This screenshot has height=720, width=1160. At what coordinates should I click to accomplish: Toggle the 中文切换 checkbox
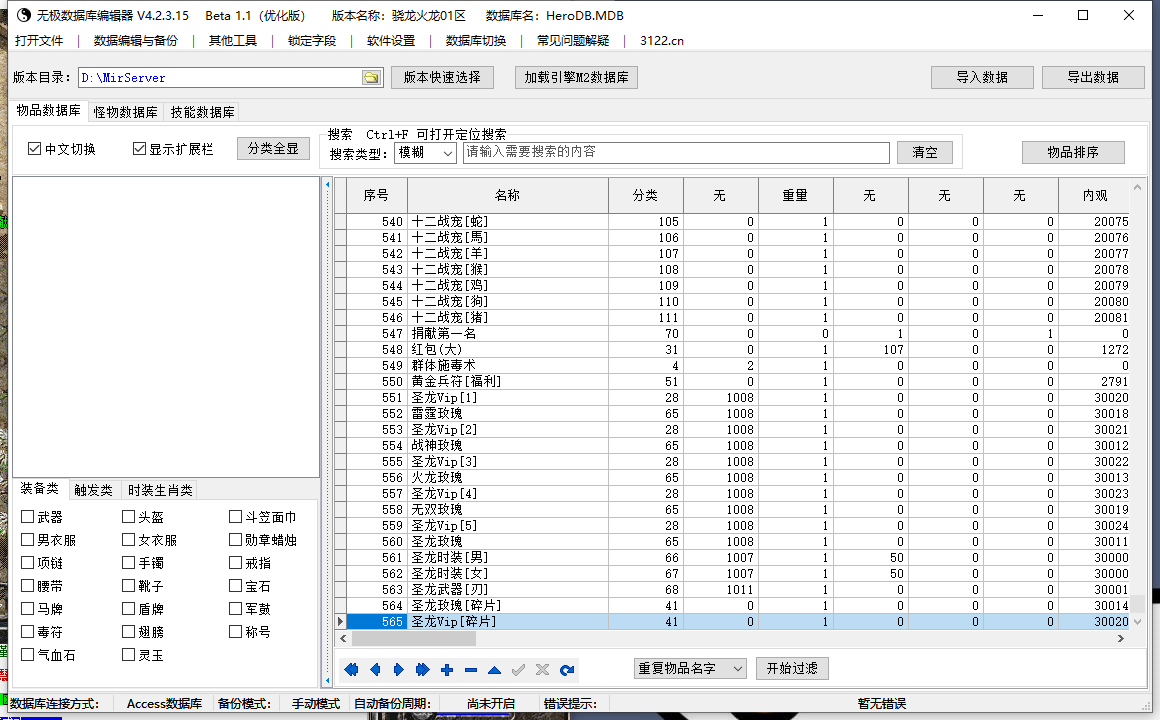pos(34,149)
